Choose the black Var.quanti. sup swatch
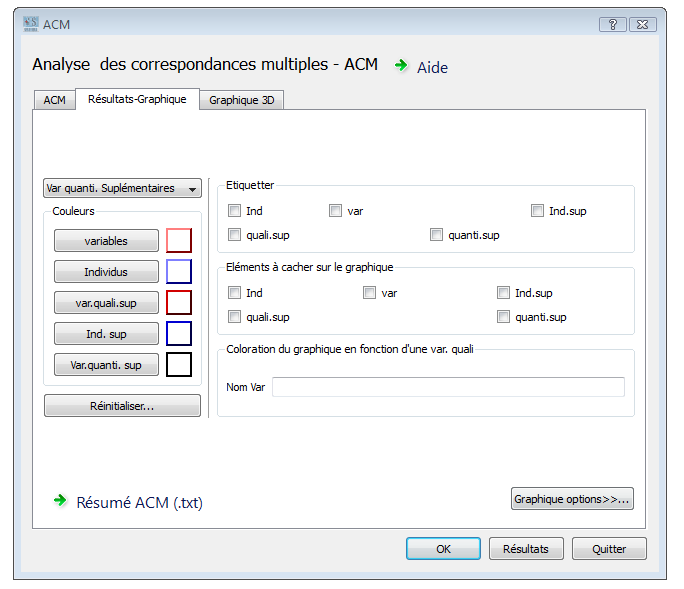The width and height of the screenshot is (684, 589). (x=179, y=364)
